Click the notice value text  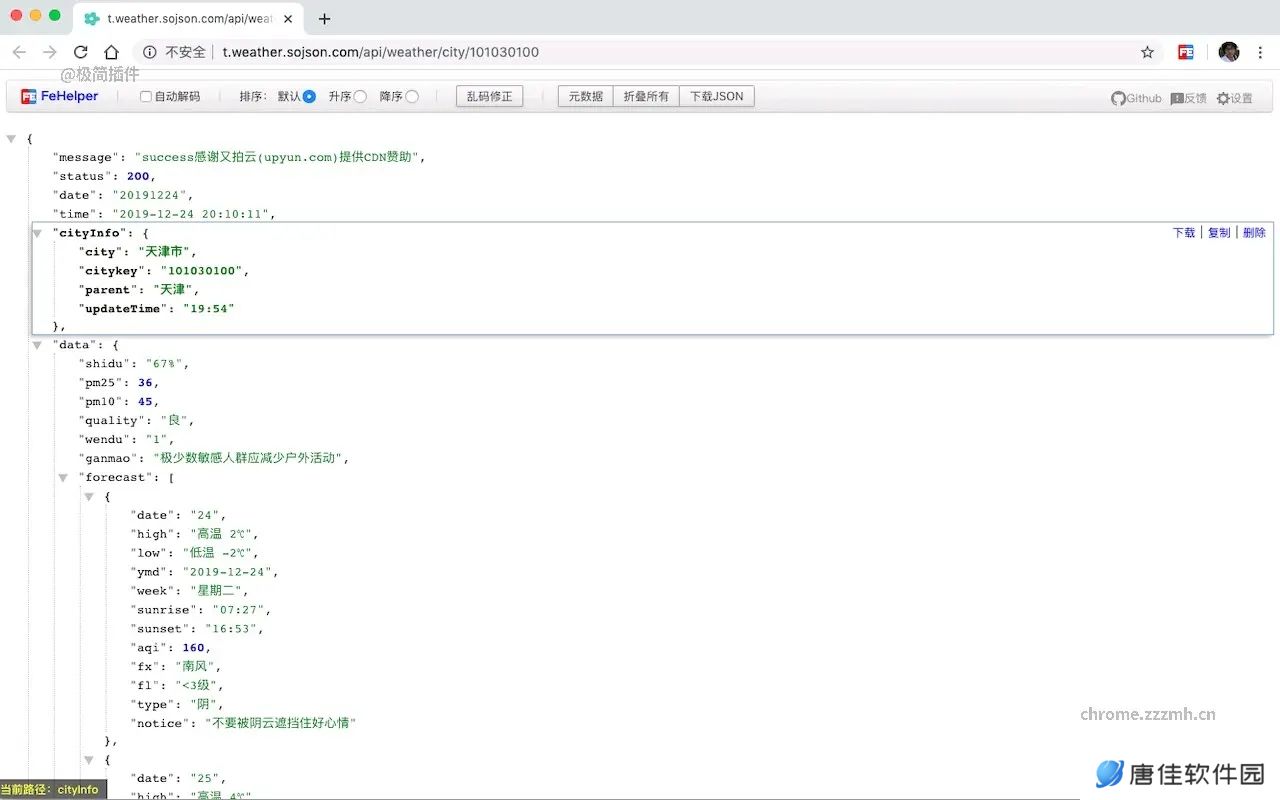[x=281, y=723]
